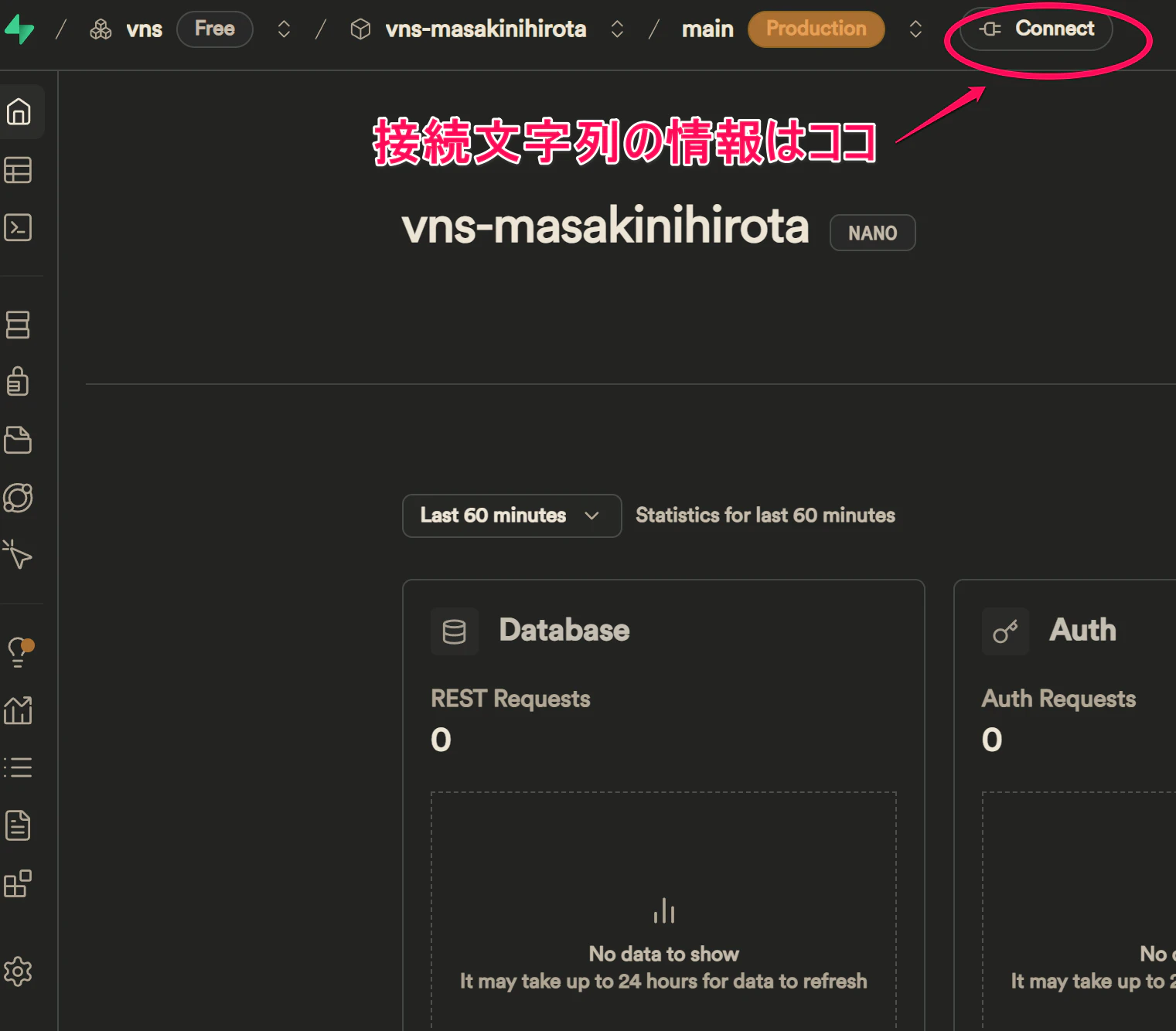
Task: Click the Database card icon
Action: [x=455, y=631]
